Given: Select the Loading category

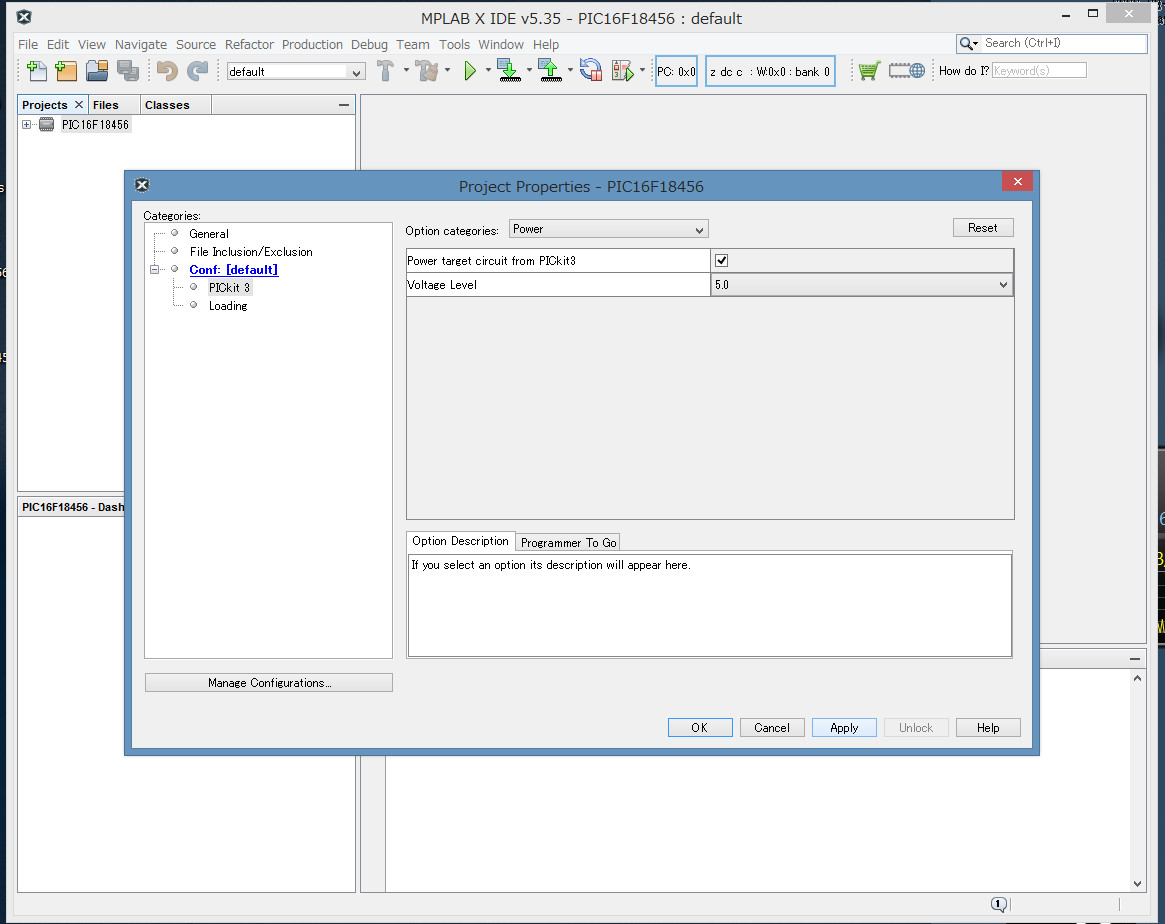Looking at the screenshot, I should (x=228, y=306).
